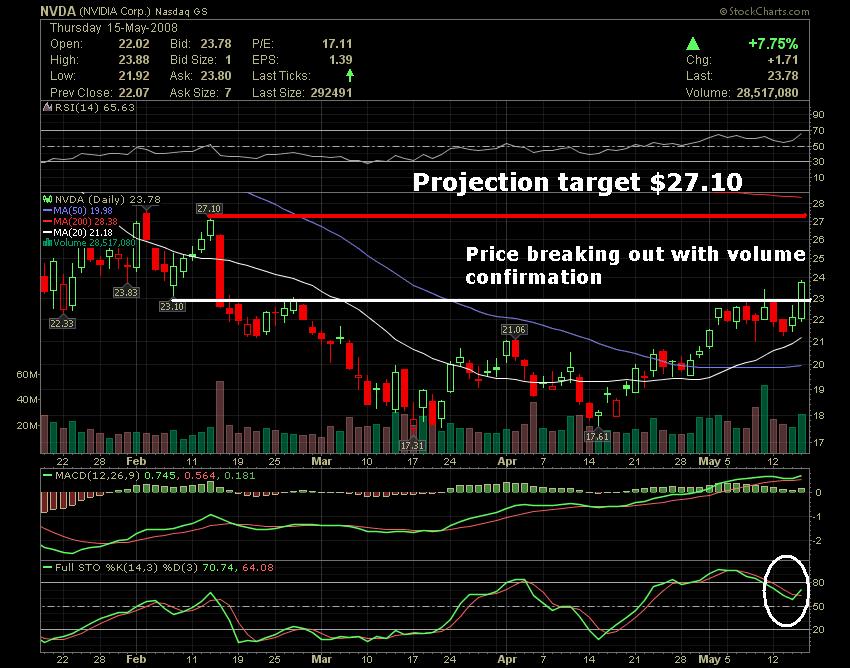Click the candlestick icon beside NVDA (Daily)

tap(48, 200)
